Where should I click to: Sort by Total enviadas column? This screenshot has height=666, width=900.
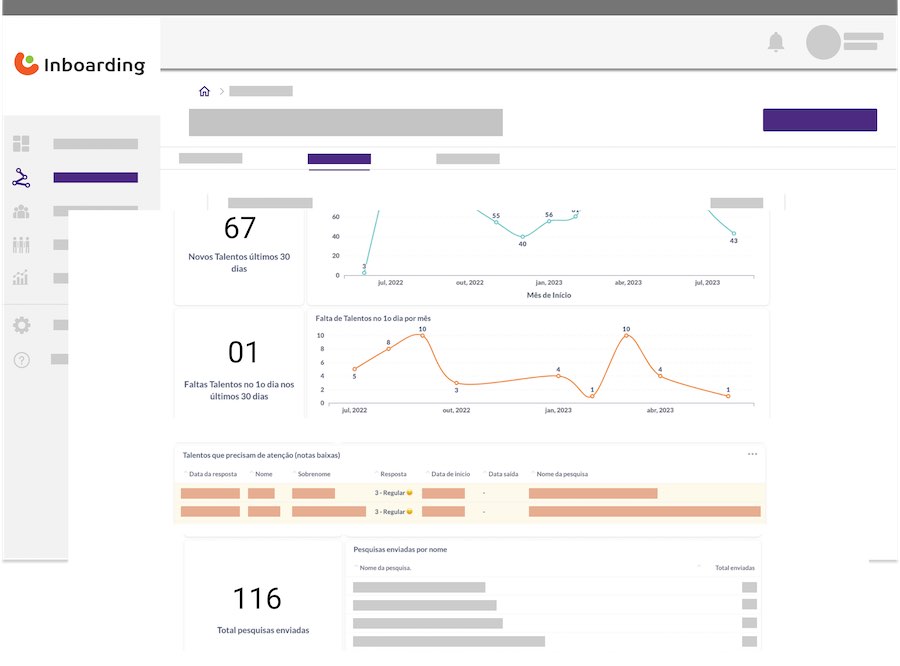point(735,568)
